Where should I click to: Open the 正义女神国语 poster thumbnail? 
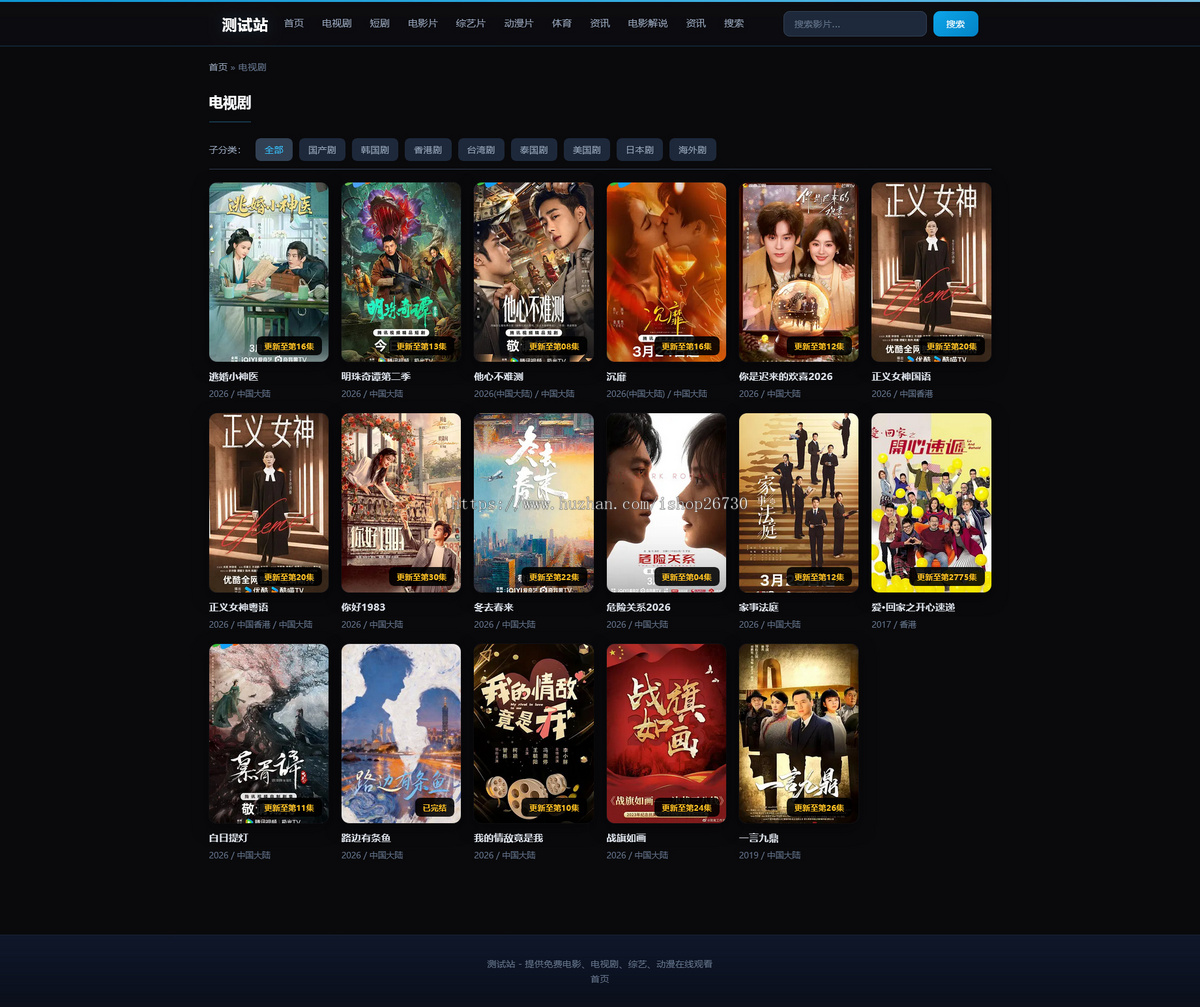[931, 272]
